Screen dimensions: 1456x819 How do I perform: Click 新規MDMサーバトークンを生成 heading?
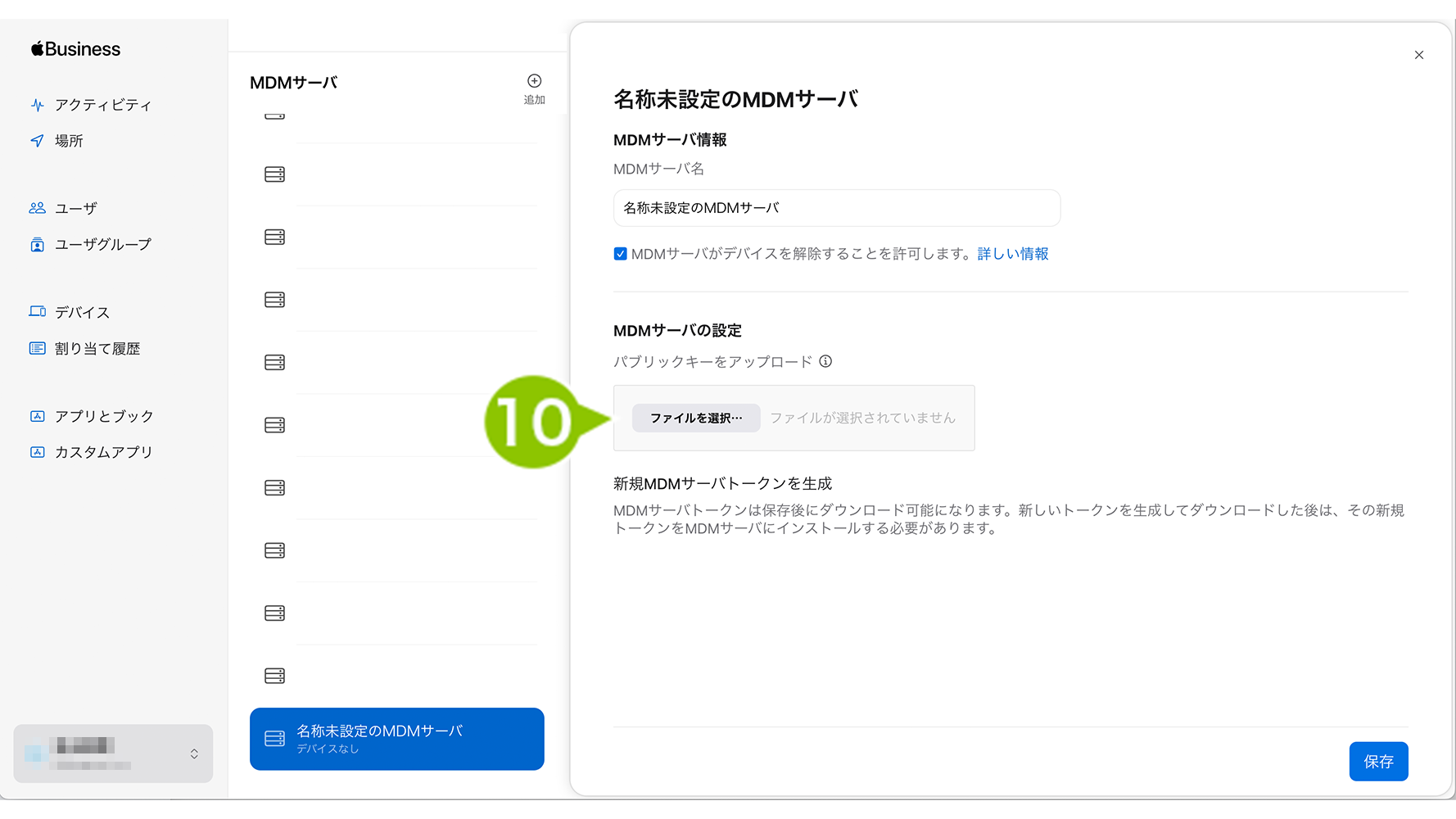[x=722, y=483]
